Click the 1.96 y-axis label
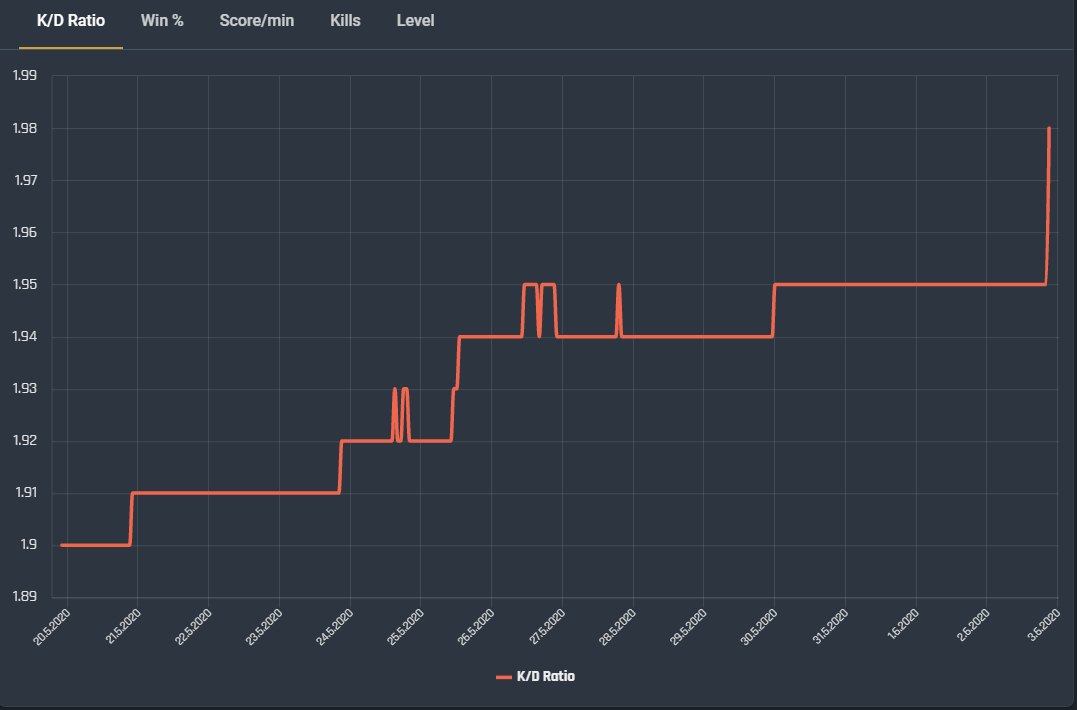 pyautogui.click(x=25, y=232)
